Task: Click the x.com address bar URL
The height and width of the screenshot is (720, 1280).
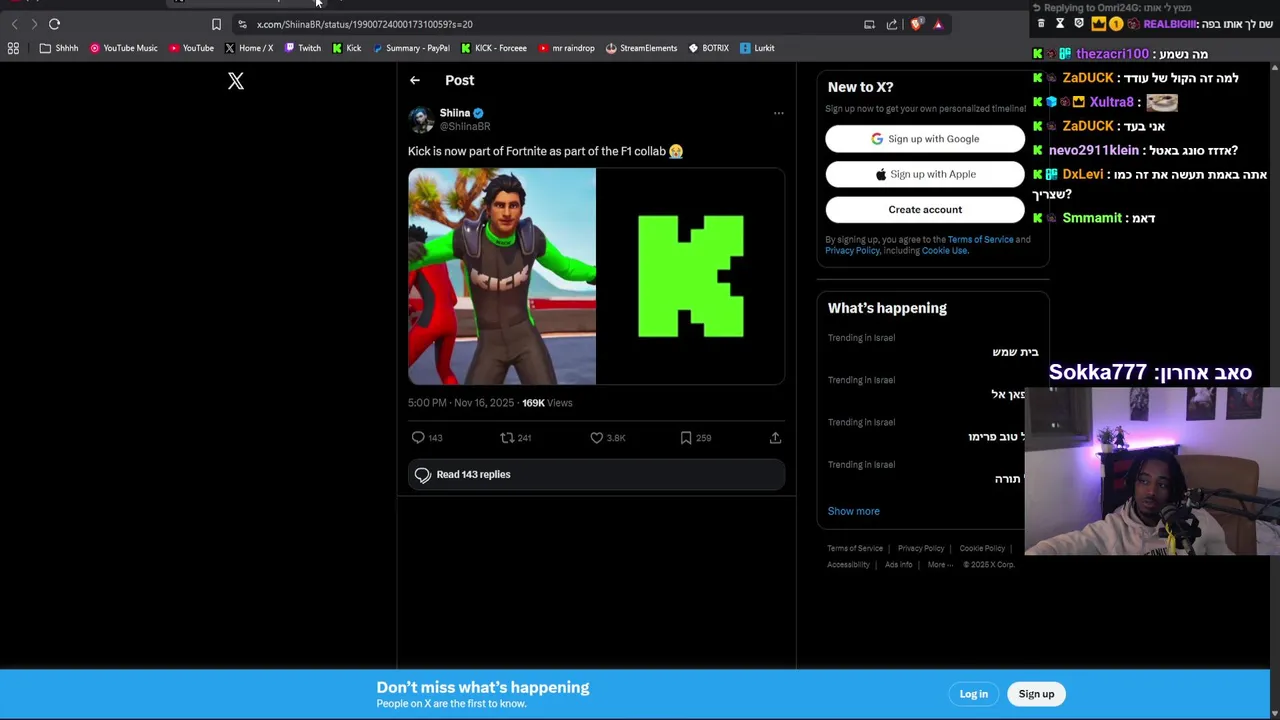Action: [364, 24]
